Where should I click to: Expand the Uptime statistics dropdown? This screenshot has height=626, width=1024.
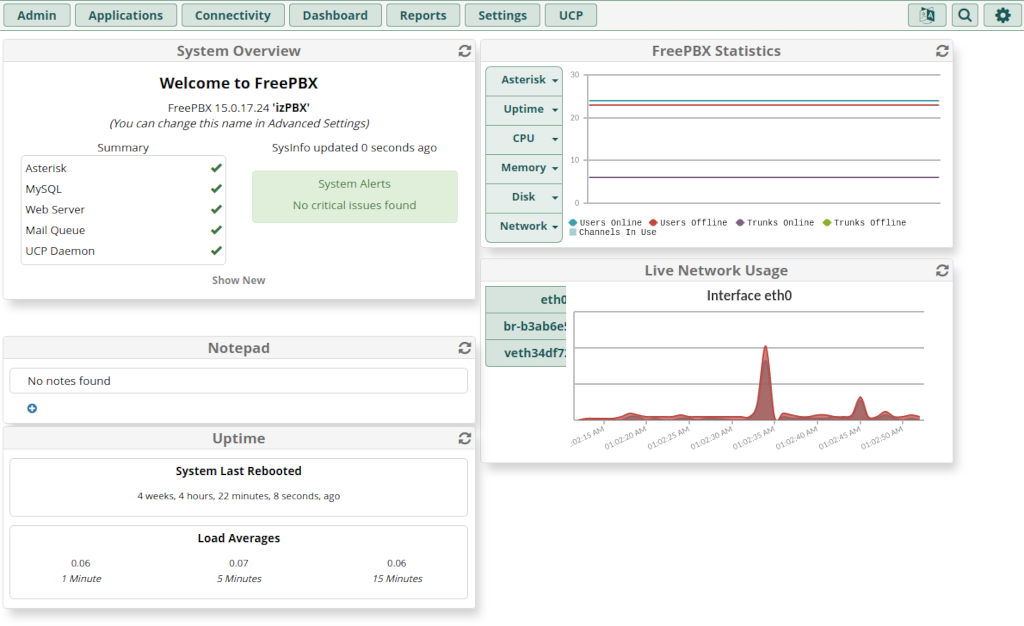[524, 110]
